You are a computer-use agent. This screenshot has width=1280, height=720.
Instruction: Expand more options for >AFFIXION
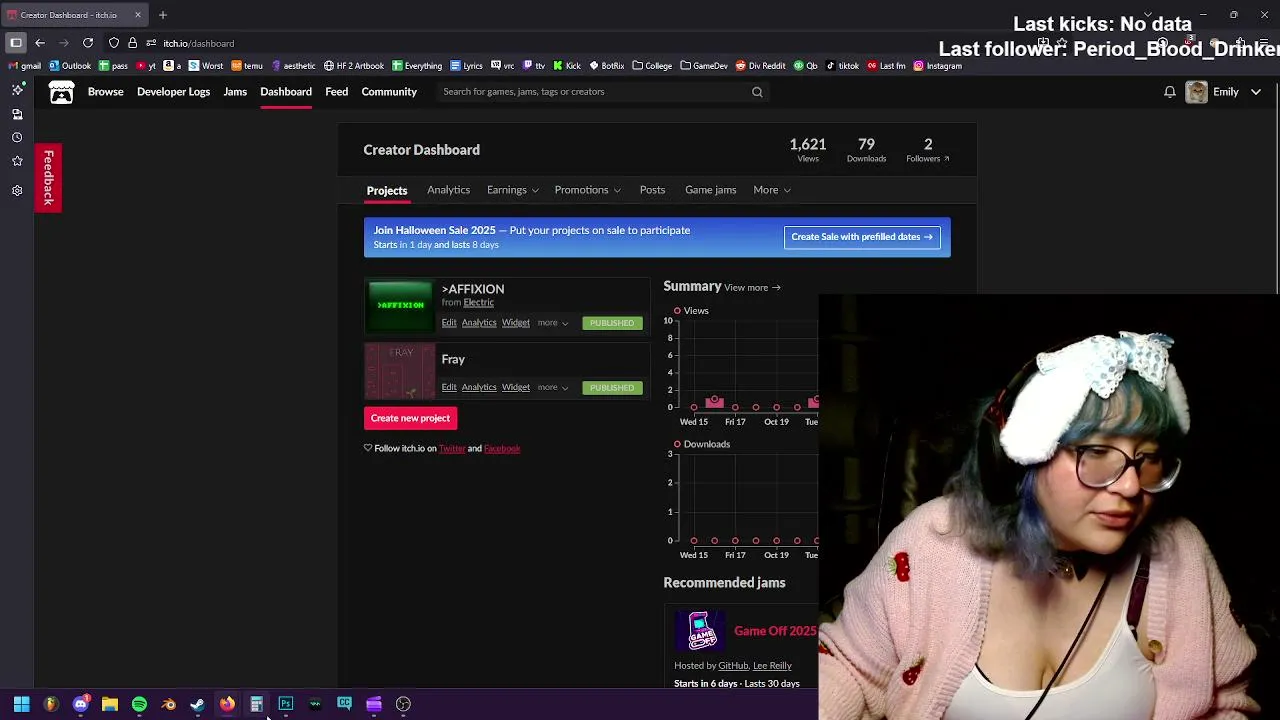tap(552, 323)
